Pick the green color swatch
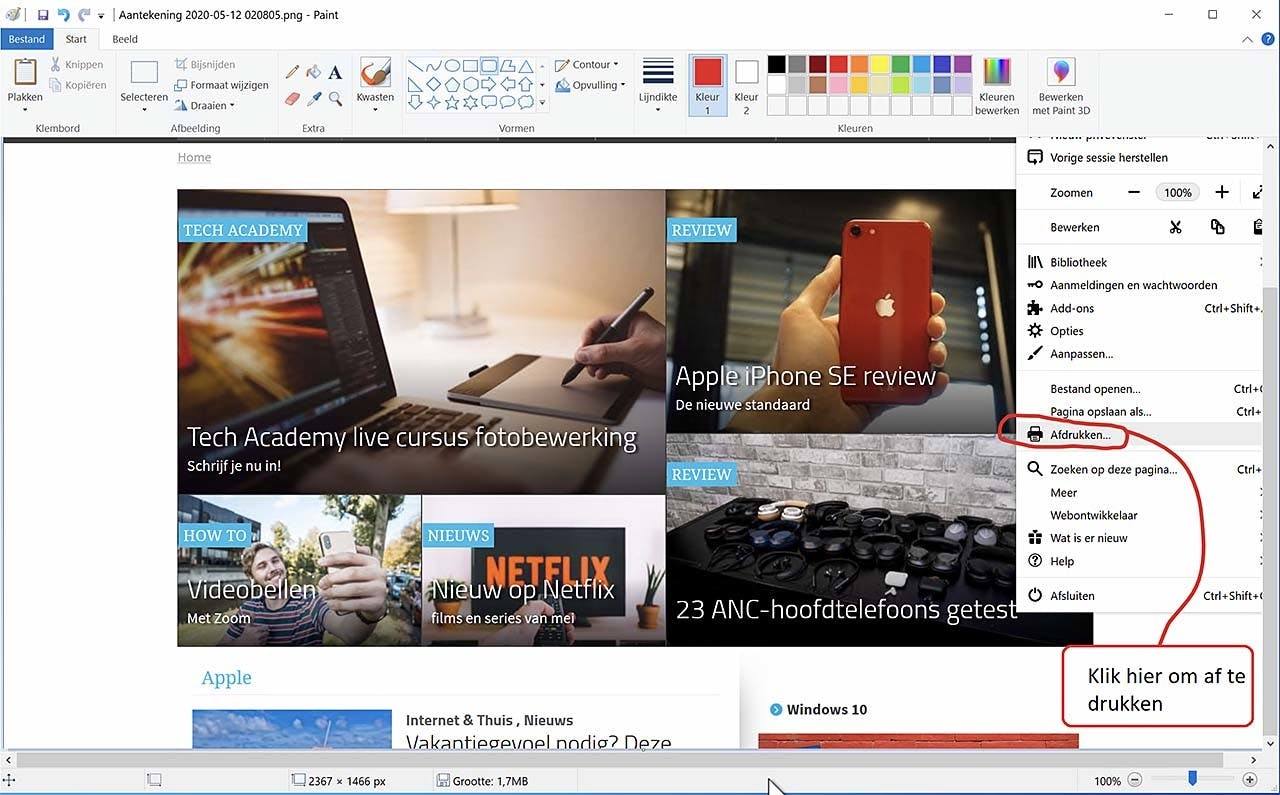 [x=901, y=65]
